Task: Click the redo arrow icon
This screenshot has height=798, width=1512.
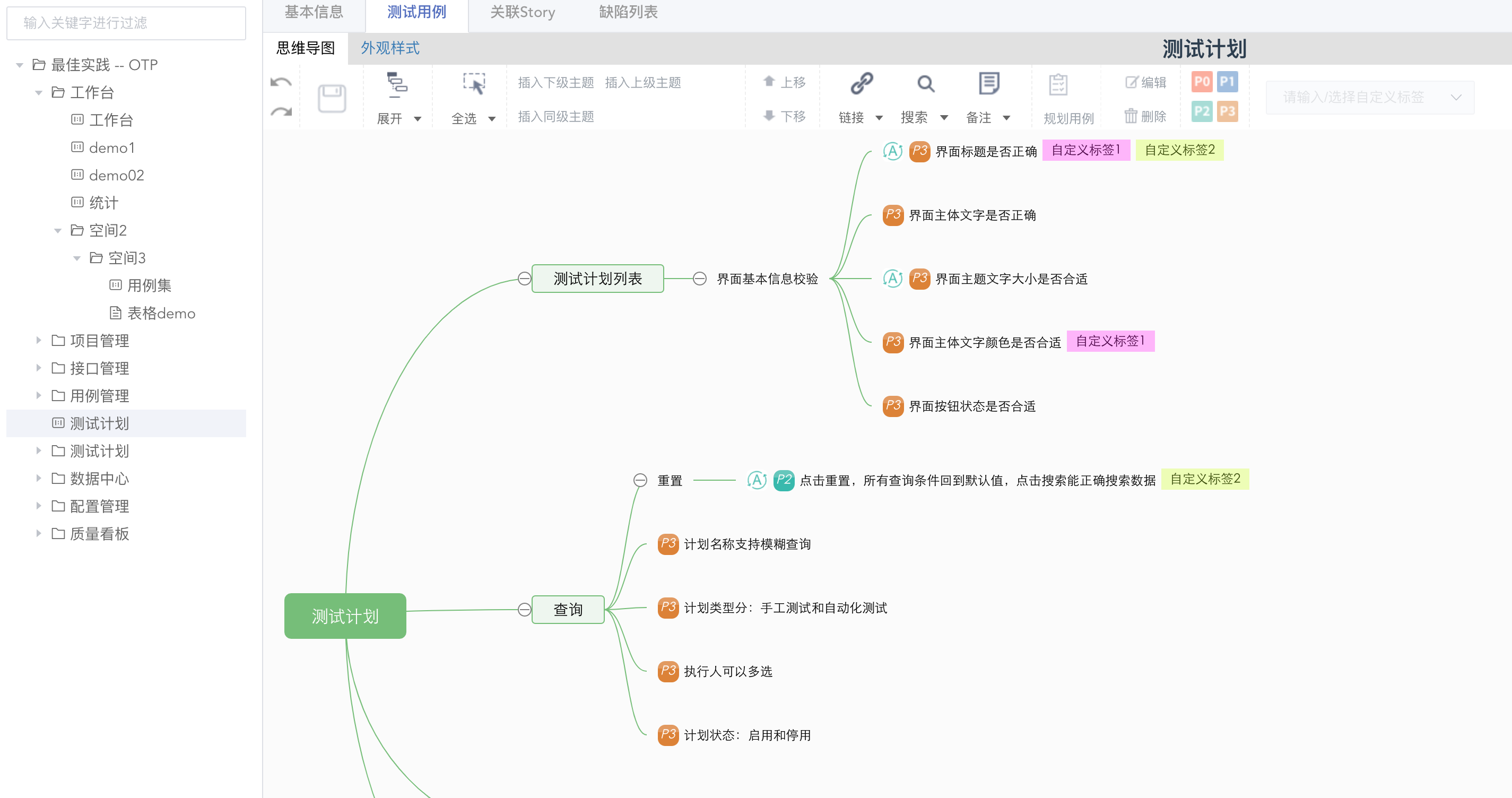Action: [281, 111]
